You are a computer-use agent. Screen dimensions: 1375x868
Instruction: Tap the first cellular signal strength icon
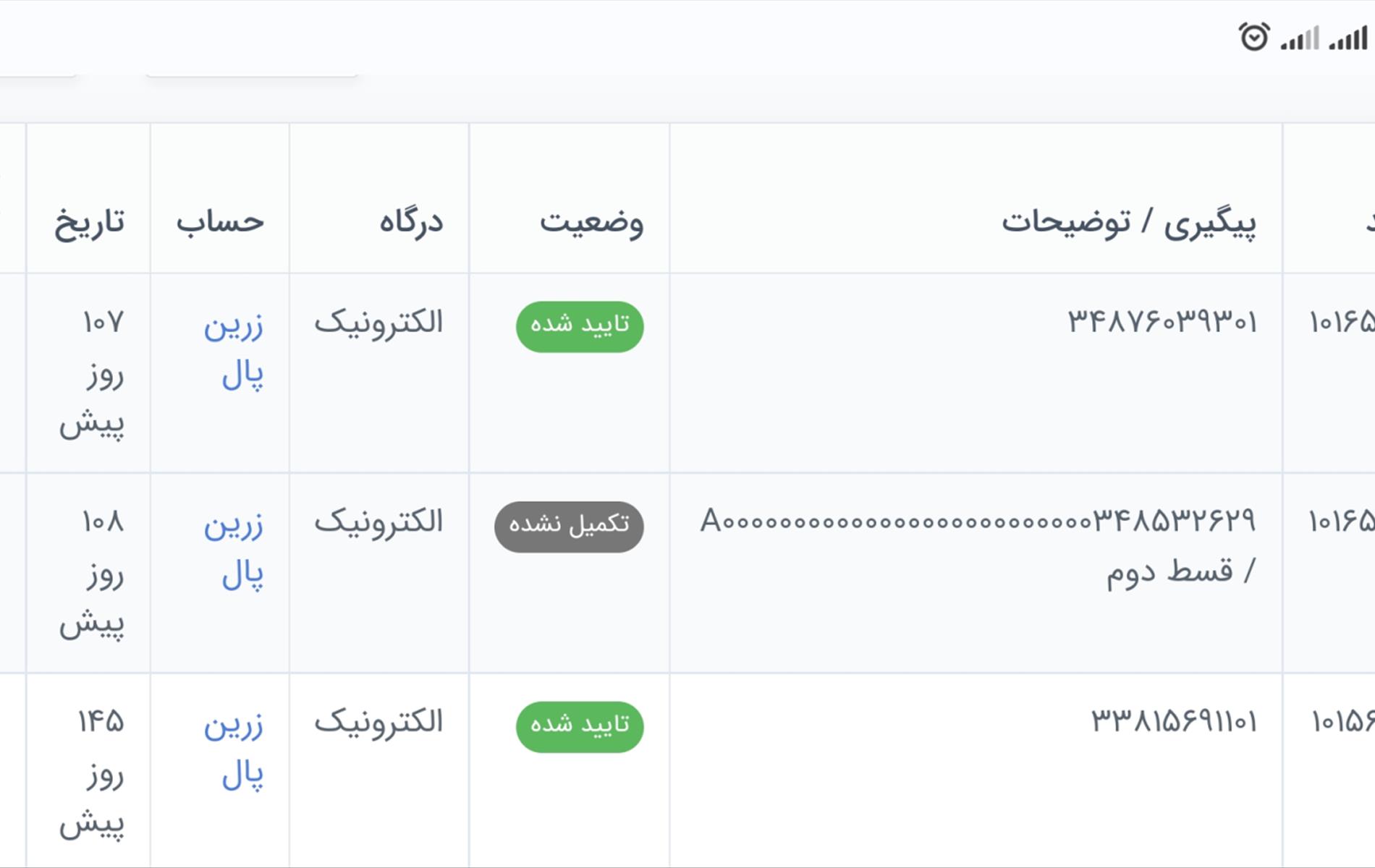pos(1300,38)
